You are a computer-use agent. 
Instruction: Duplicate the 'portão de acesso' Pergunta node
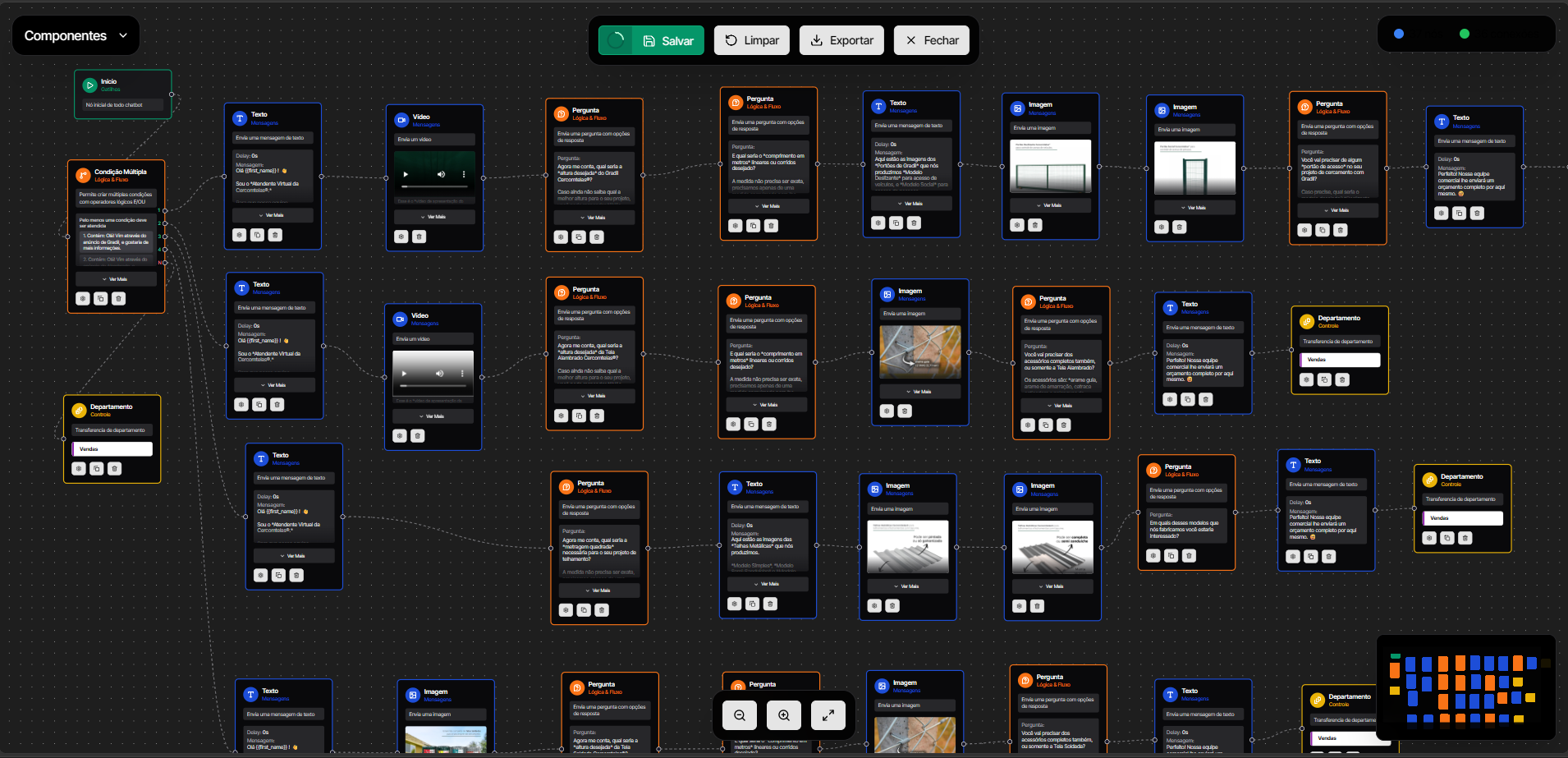1323,230
